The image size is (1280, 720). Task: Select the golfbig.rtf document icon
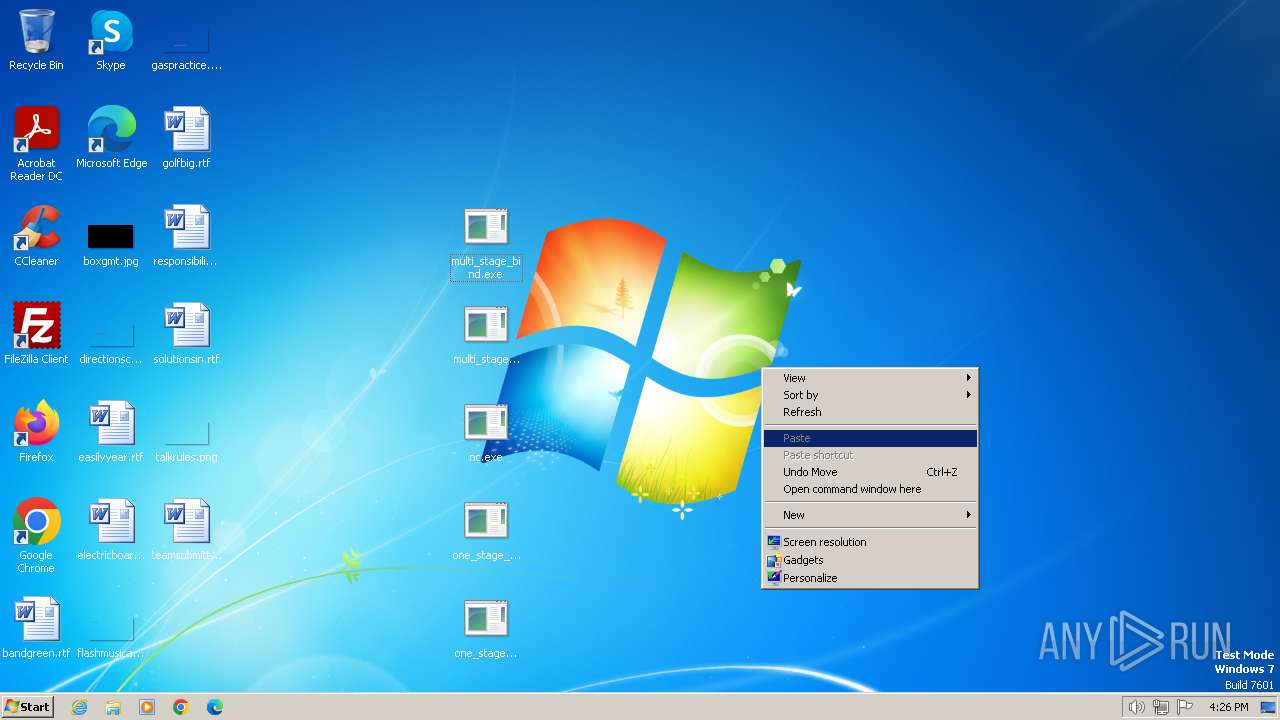point(186,138)
